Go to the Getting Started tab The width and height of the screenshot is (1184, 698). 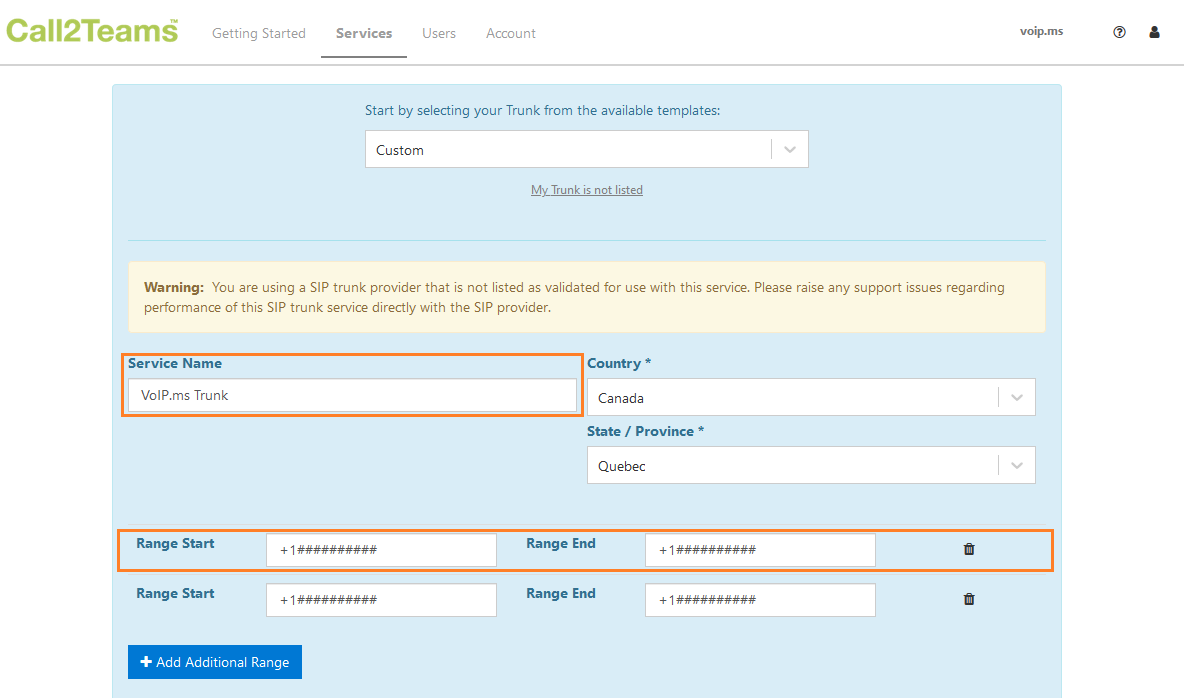pos(259,33)
